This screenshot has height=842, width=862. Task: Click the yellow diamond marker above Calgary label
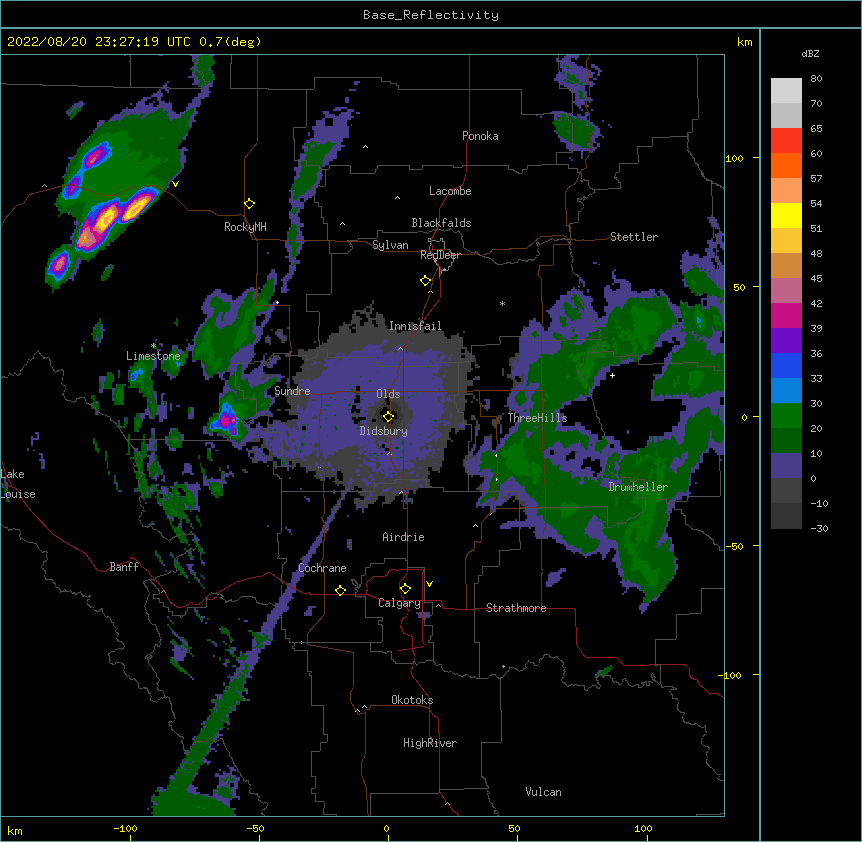pyautogui.click(x=405, y=589)
